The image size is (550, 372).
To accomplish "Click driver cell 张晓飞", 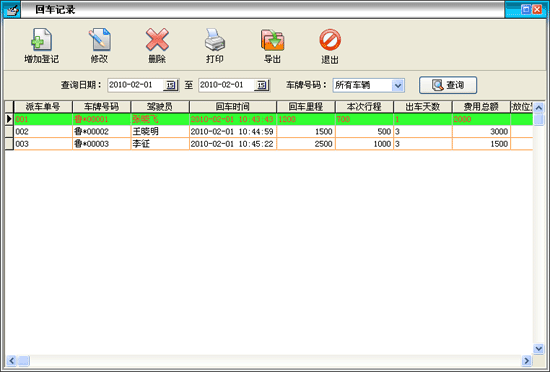I will (160, 119).
